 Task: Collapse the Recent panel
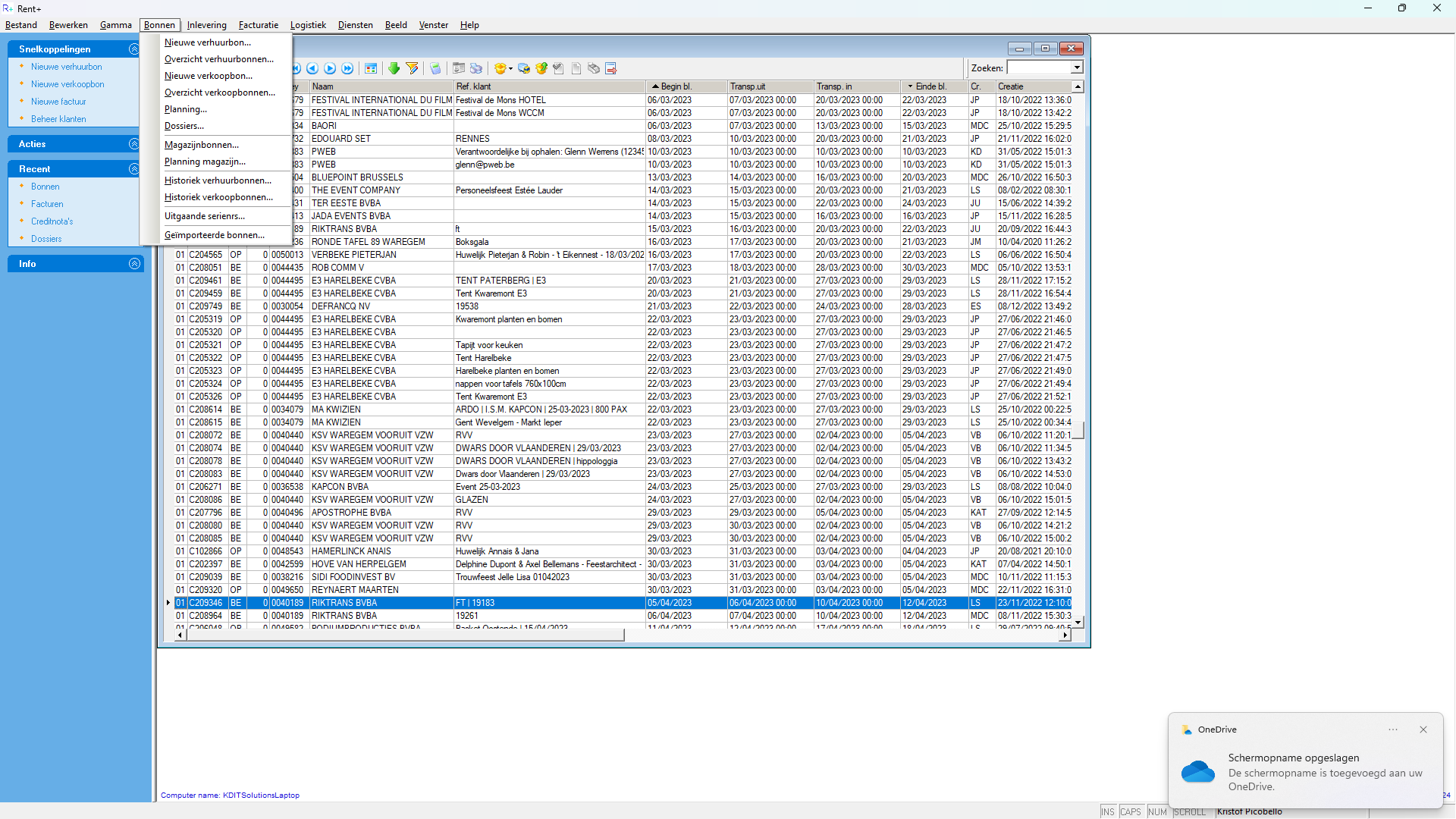coord(134,169)
